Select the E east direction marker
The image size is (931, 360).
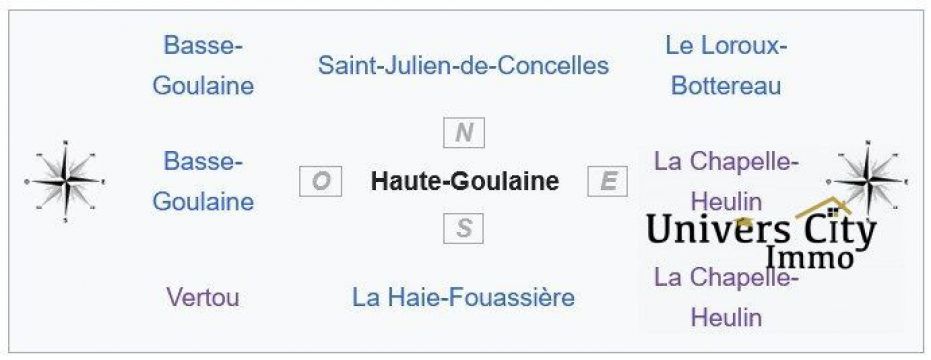[607, 181]
